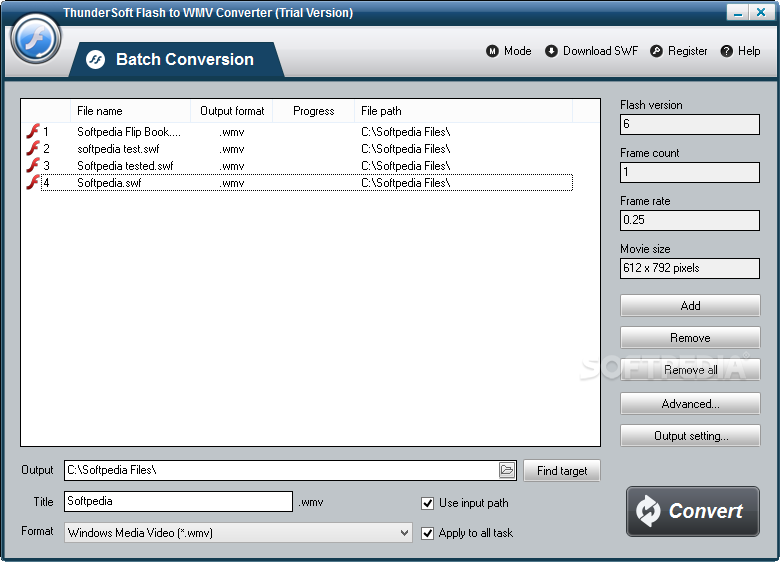Open the Mode menu
This screenshot has height=562, width=780.
508,51
